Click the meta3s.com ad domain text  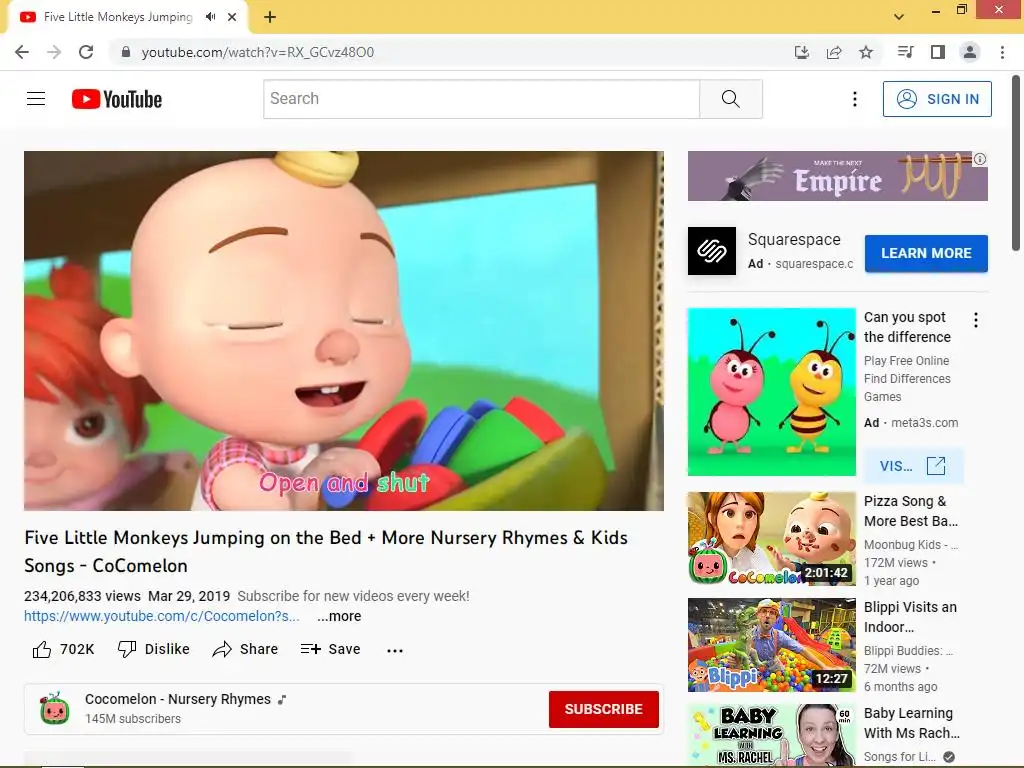tap(925, 423)
